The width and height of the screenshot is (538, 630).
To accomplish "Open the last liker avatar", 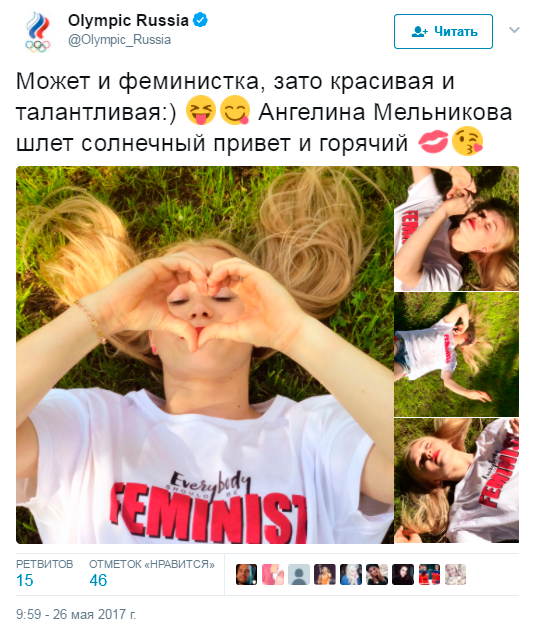I will (x=455, y=575).
